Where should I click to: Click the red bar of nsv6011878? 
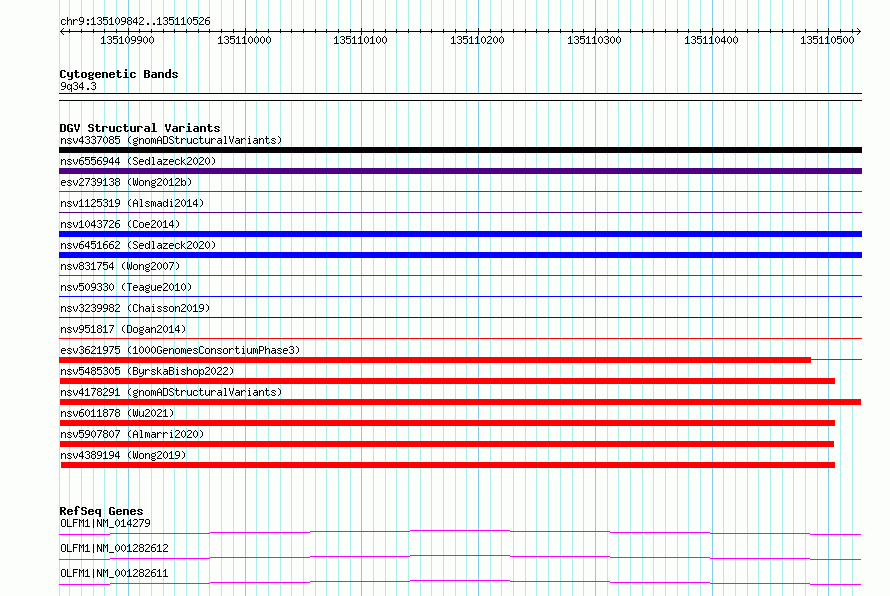447,423
